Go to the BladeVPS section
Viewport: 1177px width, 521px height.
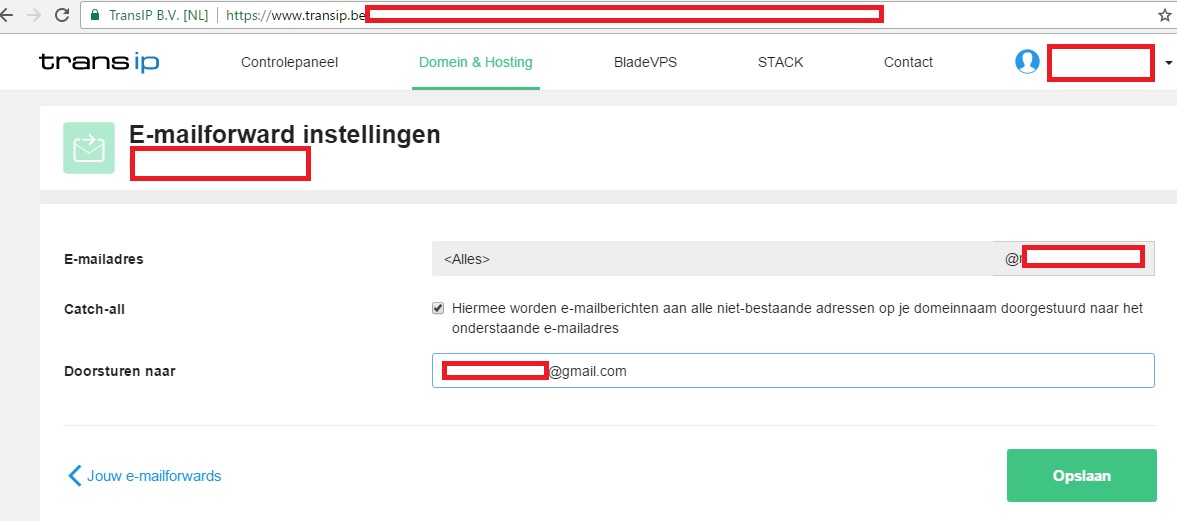[x=645, y=62]
